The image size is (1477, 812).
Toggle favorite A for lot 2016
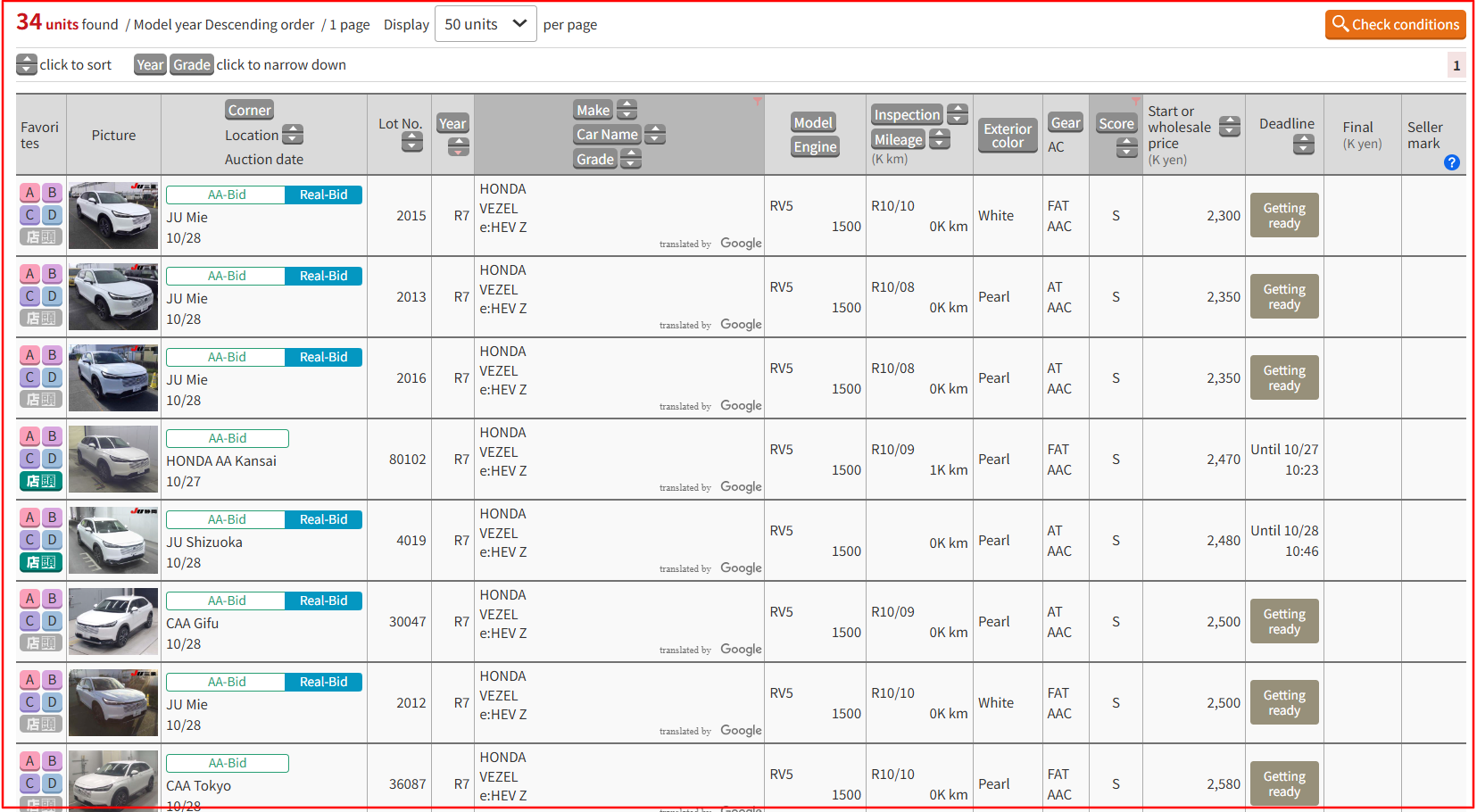click(x=30, y=355)
